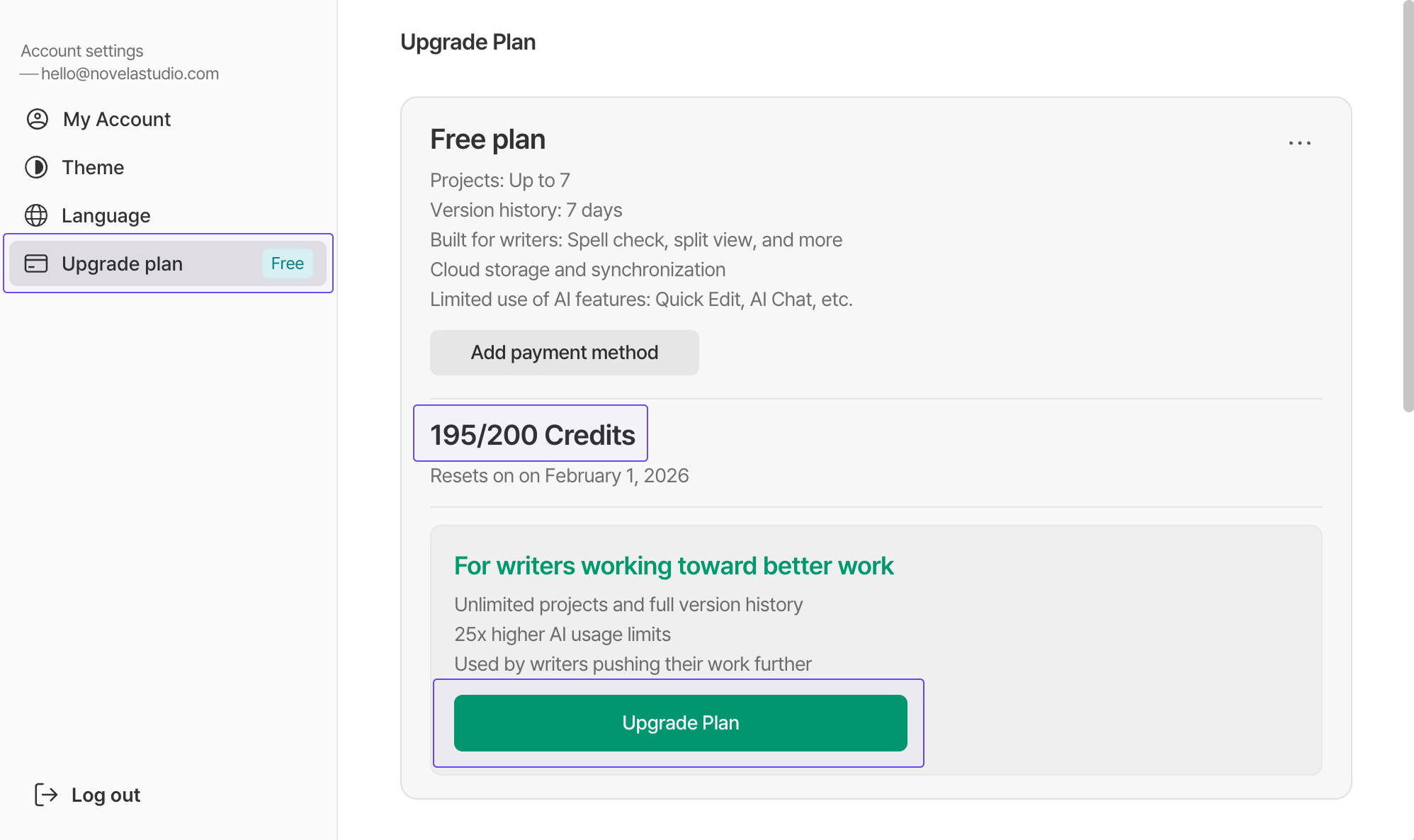Open the three-dots menu on Free plan card
The height and width of the screenshot is (840, 1414).
pyautogui.click(x=1300, y=143)
